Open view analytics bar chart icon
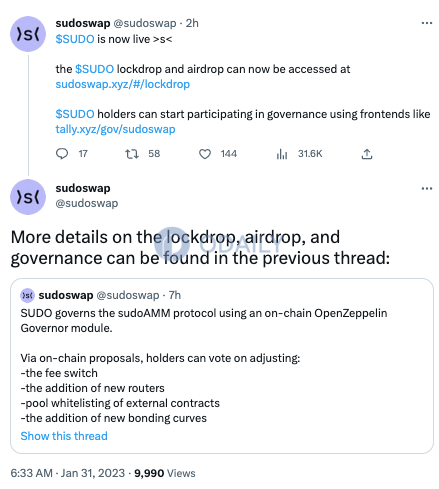 (282, 154)
